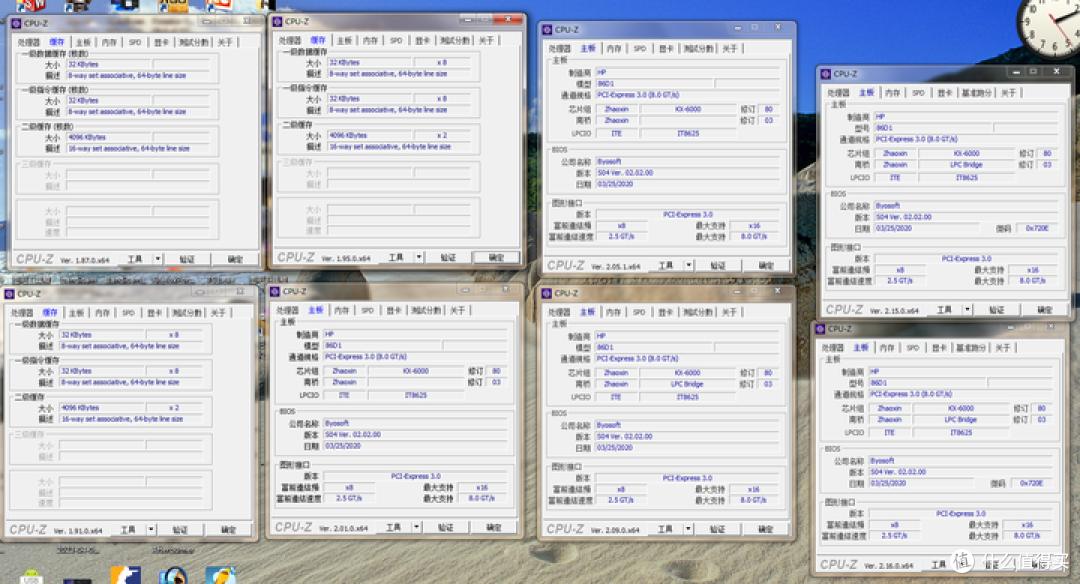Screen dimensions: 1080x584
Task: Click 0x720E microcode value in CPU-Z 2.15.0
Action: [1036, 228]
